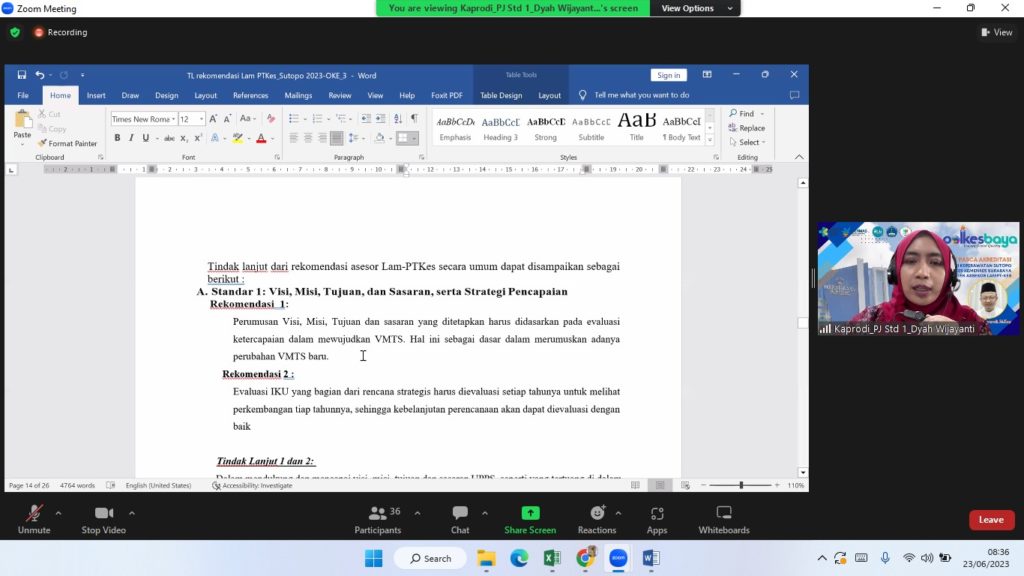Stop Video in Zoom
The image size is (1024, 576).
(103, 520)
